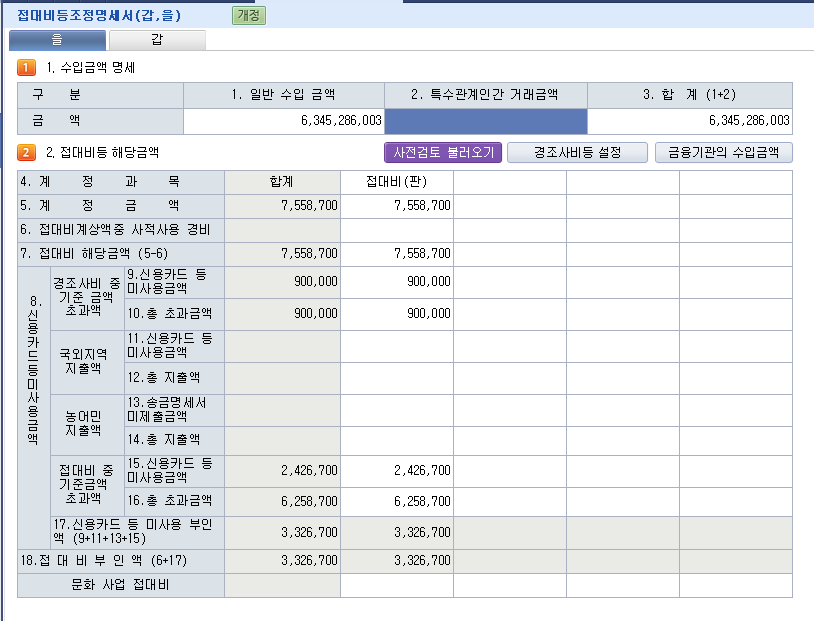Click 금융기관의 수입금액 button
Image resolution: width=814 pixels, height=621 pixels.
[724, 152]
